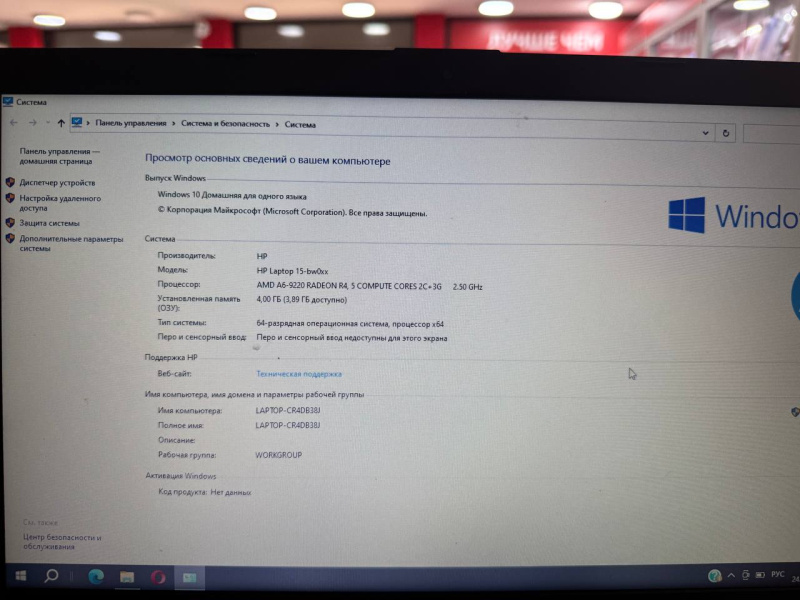Switch input language 'РУС'

click(778, 574)
